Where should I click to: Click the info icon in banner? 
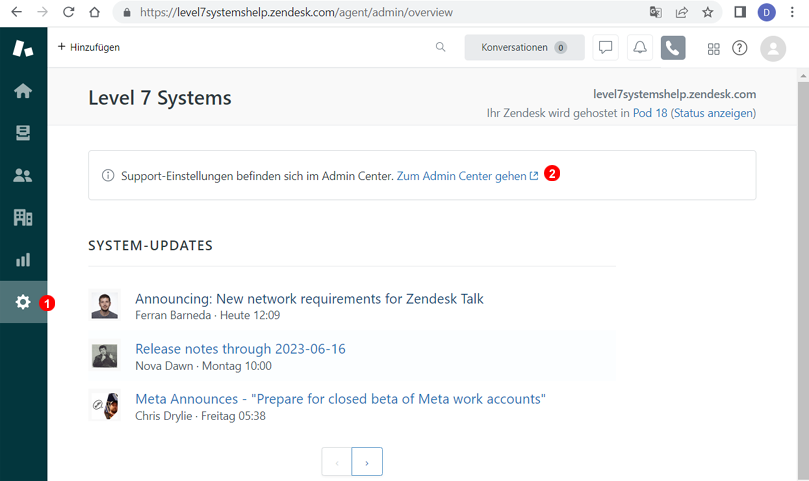point(108,175)
